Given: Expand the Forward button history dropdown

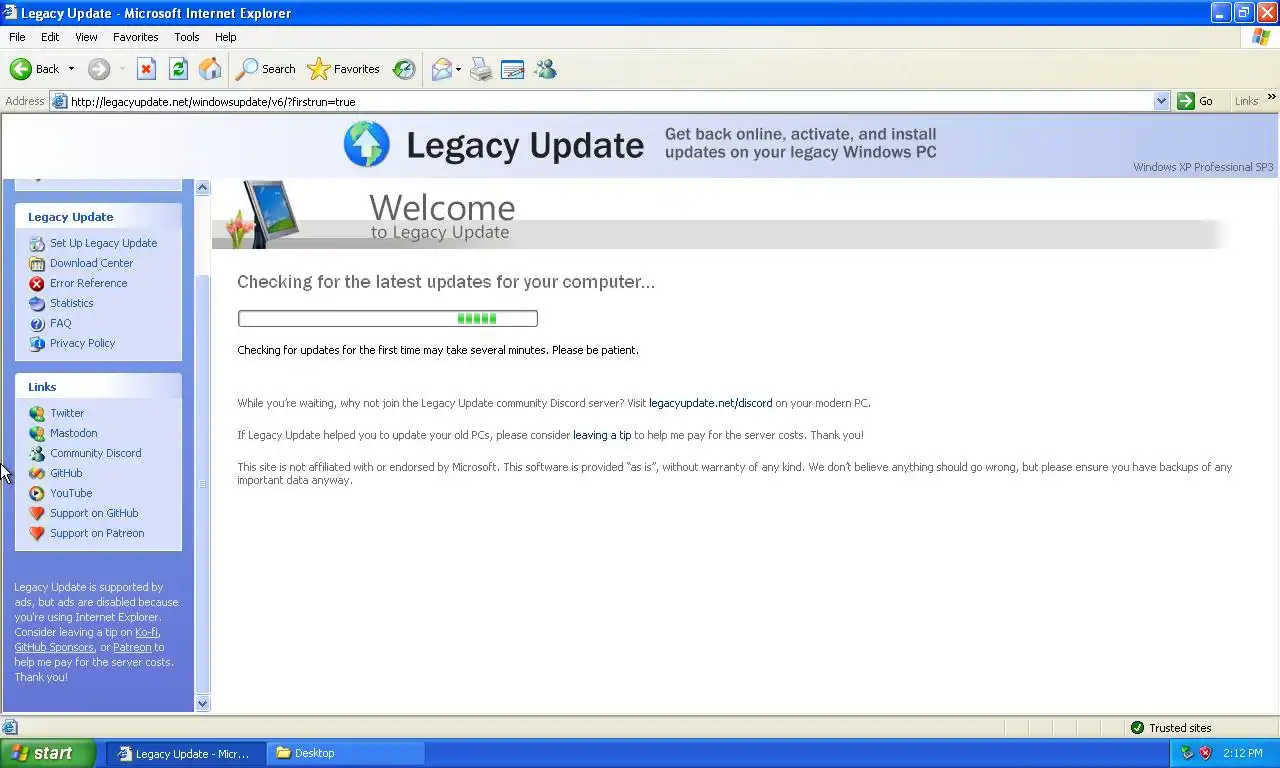Looking at the screenshot, I should 122,69.
